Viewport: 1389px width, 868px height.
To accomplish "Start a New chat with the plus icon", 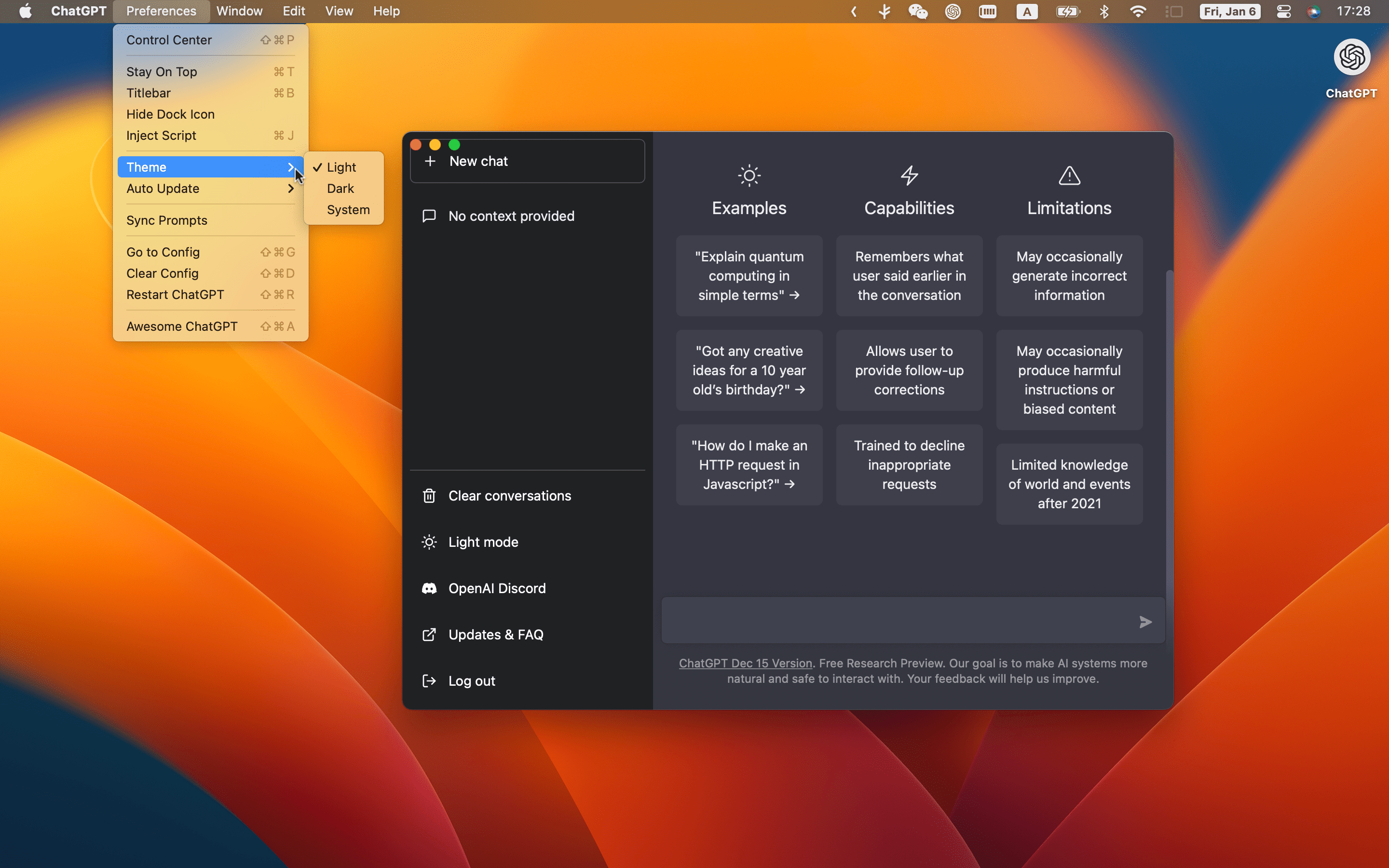I will pos(431,162).
